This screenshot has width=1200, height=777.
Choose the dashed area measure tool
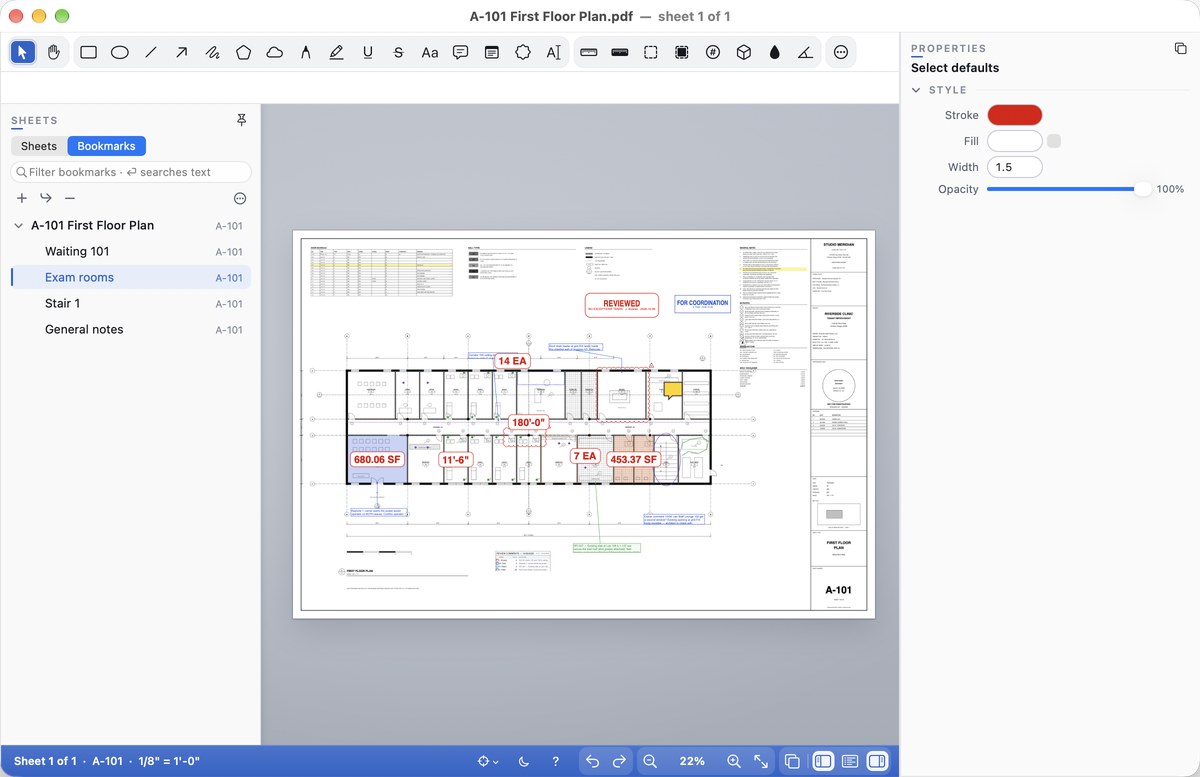coord(651,52)
